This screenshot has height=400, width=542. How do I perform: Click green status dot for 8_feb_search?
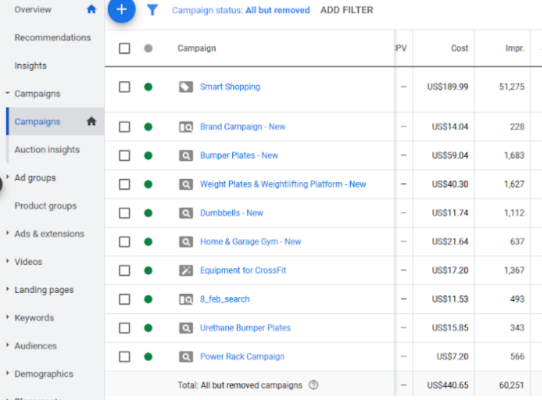point(148,299)
